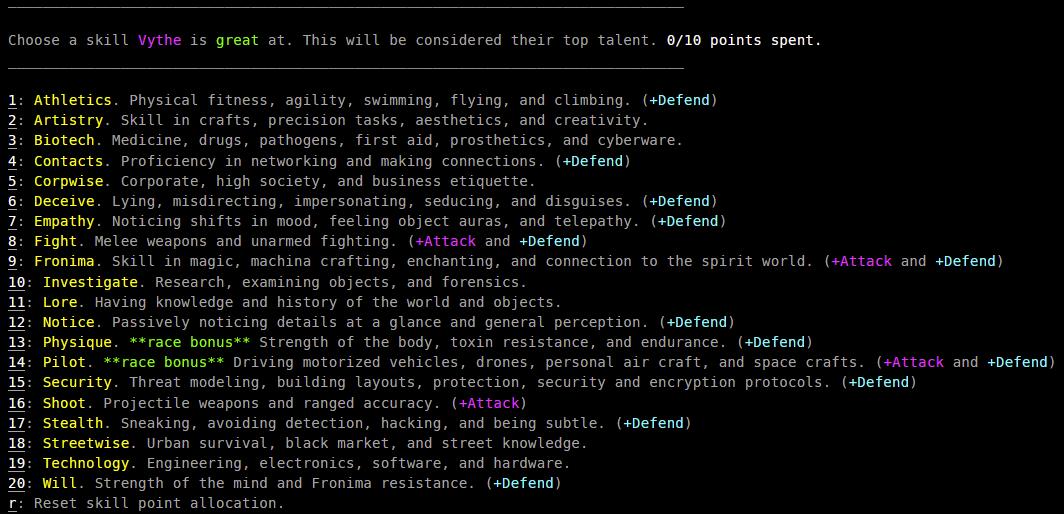Pick the Security skill line
The height and width of the screenshot is (514, 1064).
[462, 382]
